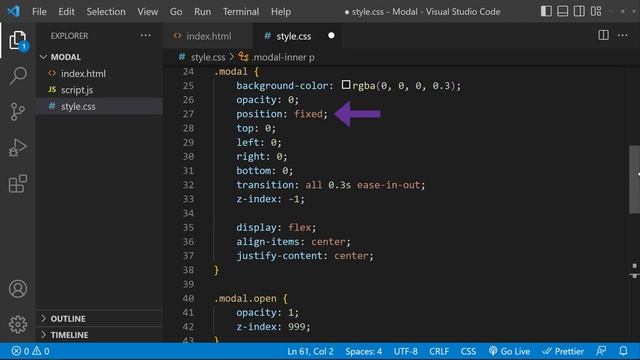This screenshot has height=360, width=640.
Task: Open the File menu
Action: (39, 11)
